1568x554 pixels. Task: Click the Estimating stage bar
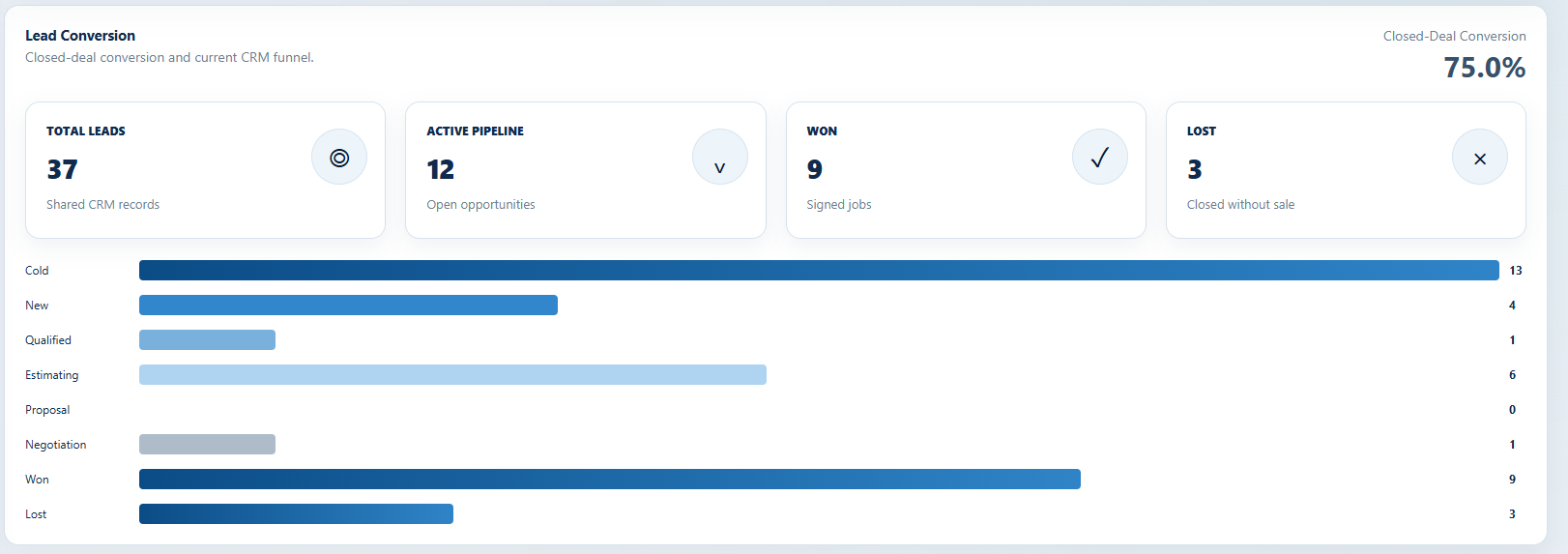click(452, 375)
